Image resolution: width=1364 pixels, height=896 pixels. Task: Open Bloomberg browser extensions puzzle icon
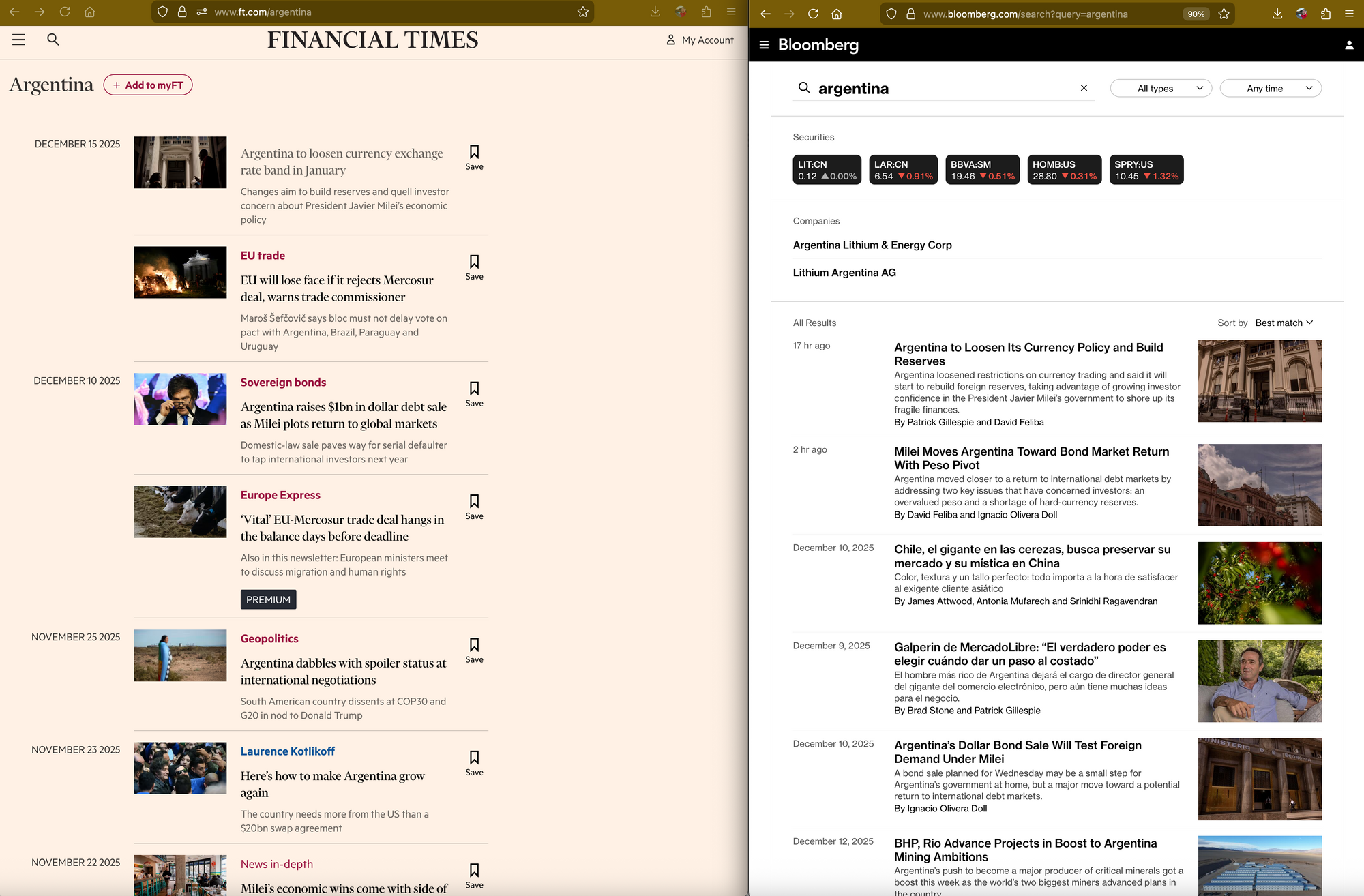[1325, 14]
